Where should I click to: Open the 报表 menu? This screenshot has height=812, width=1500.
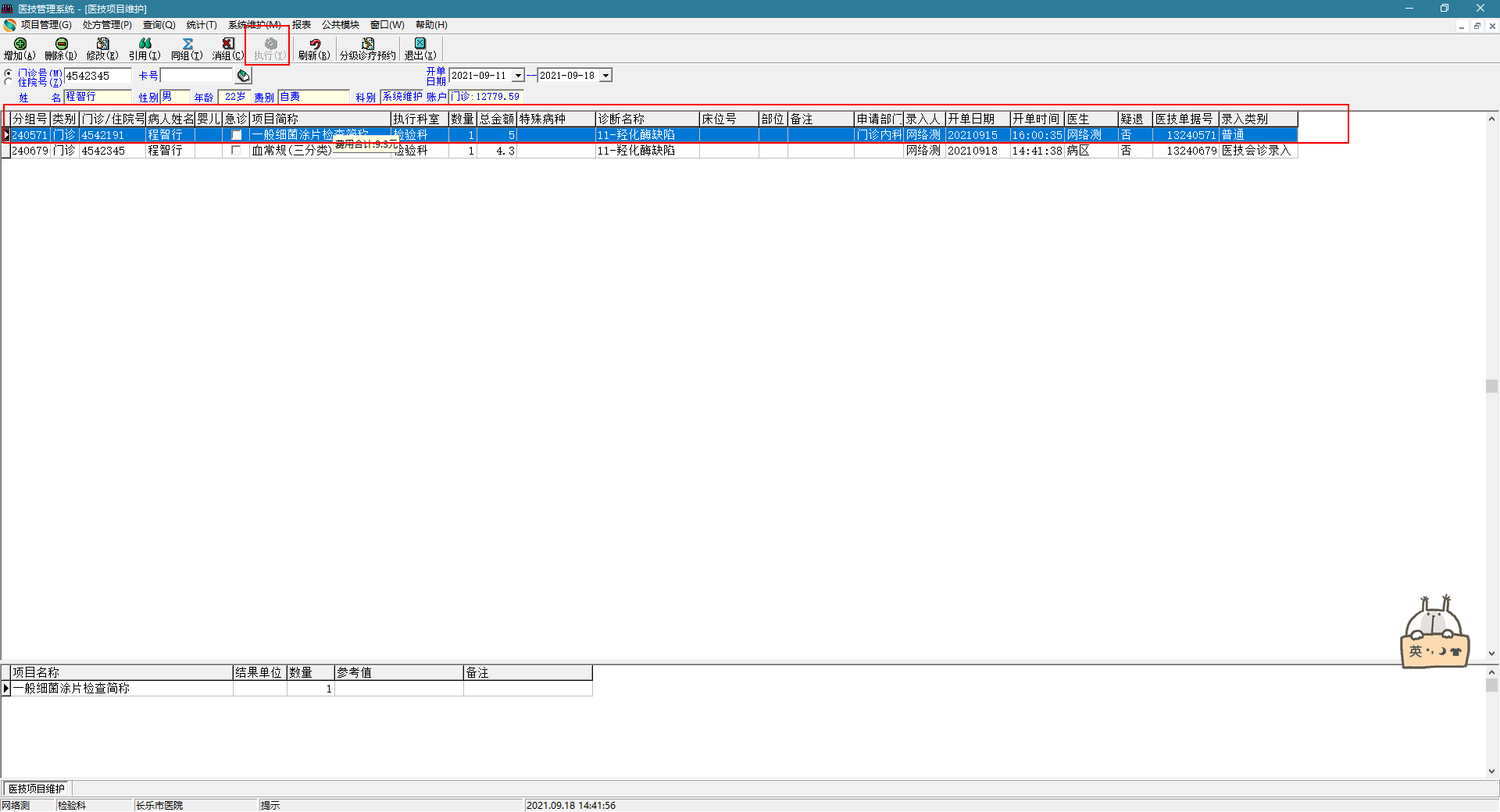[302, 25]
